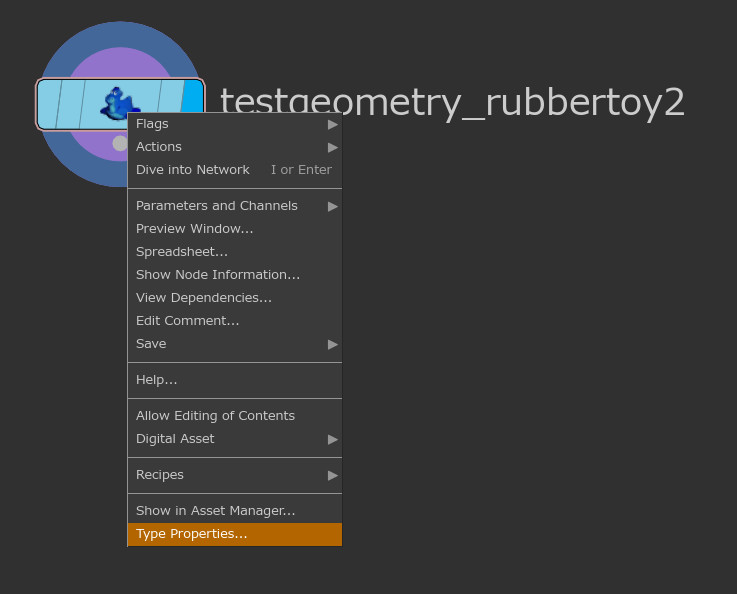Click the node's gray output connector dot

[x=119, y=144]
